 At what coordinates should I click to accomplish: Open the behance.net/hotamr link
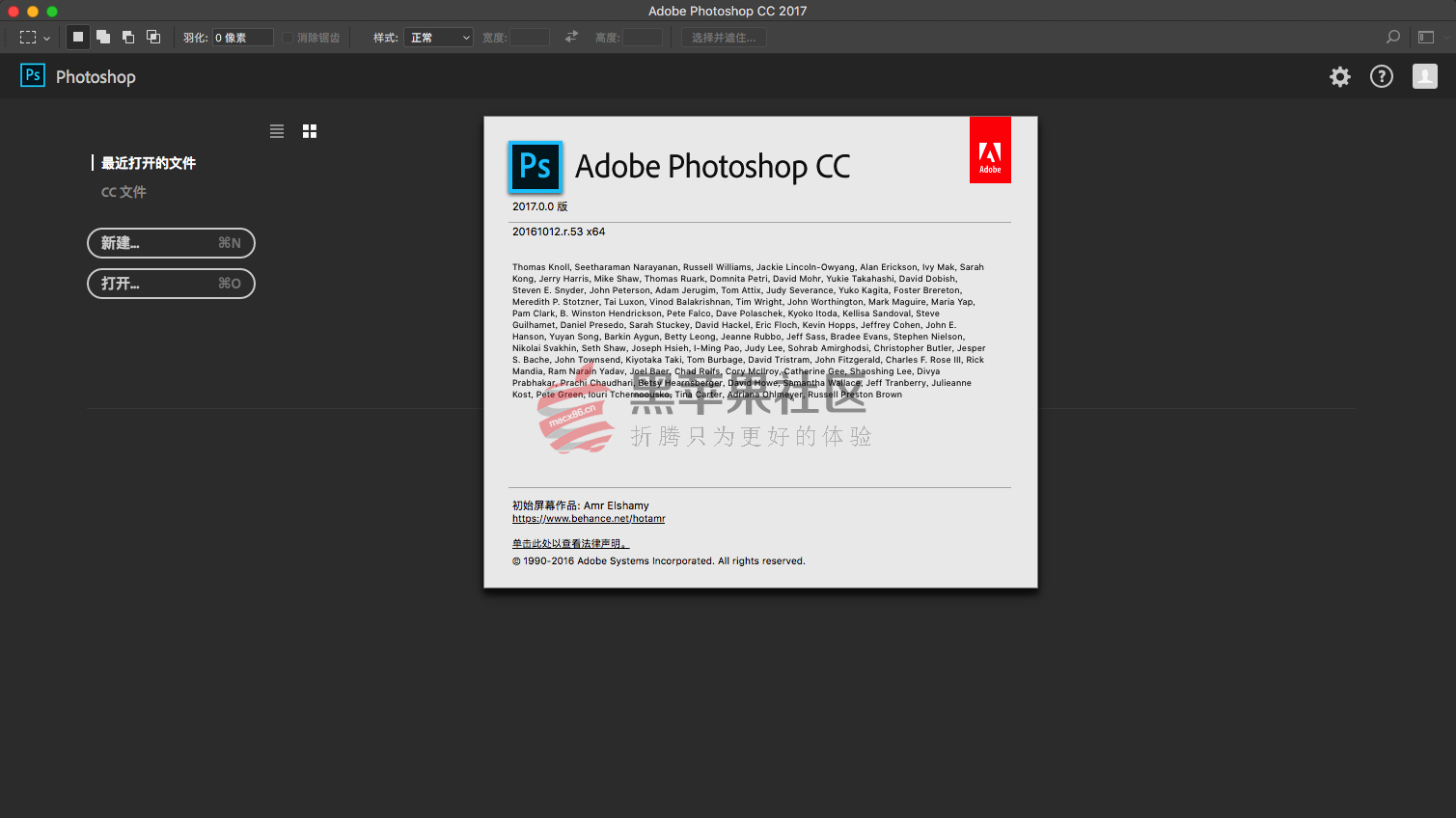(x=589, y=519)
